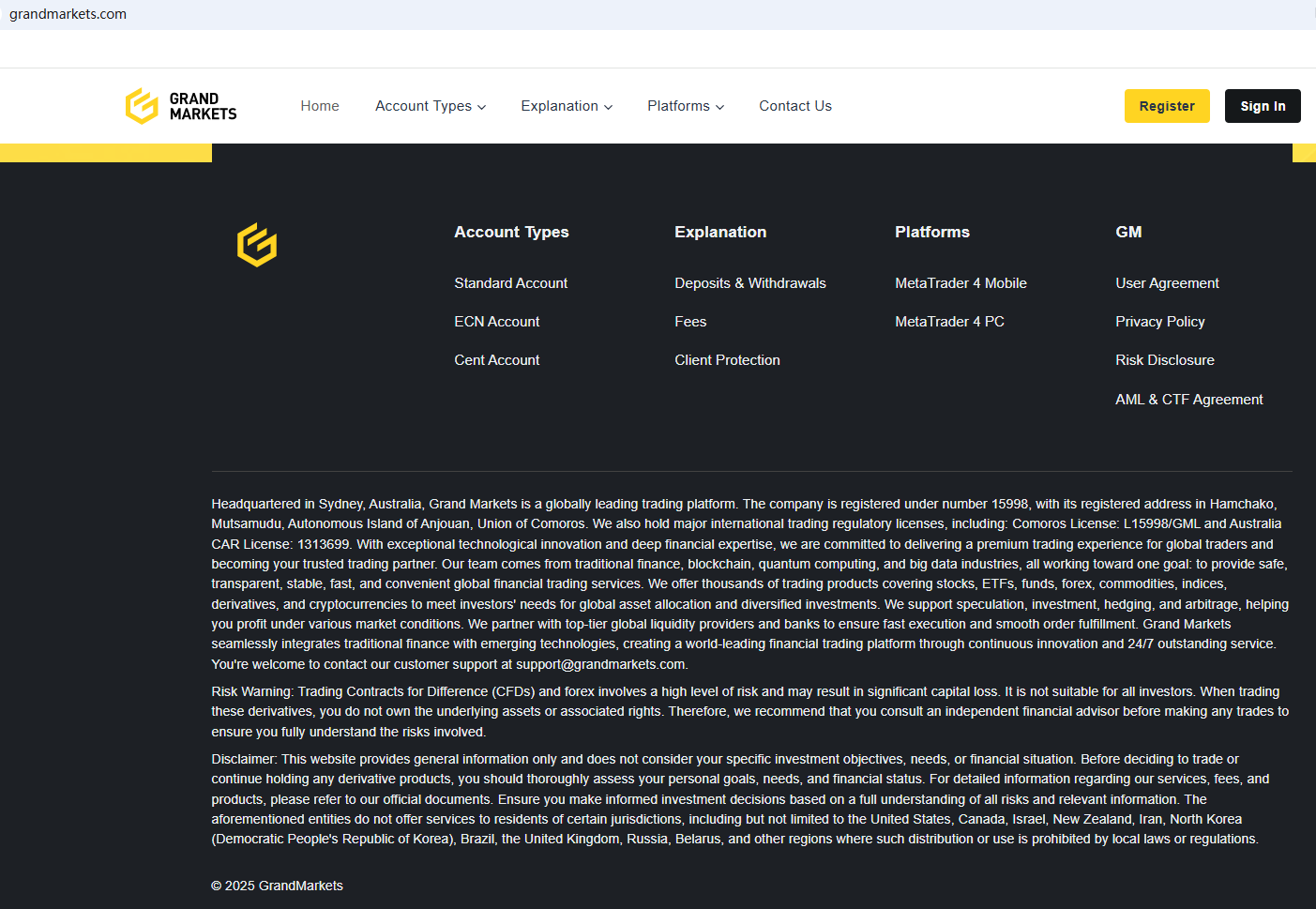
Task: Click the grandmarkets.com address bar URL
Action: coord(68,14)
